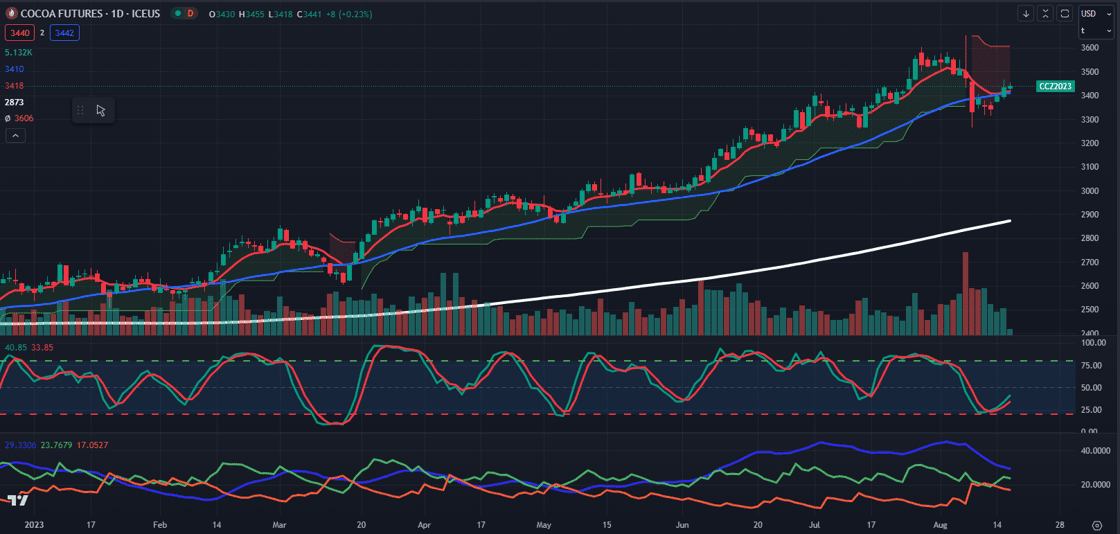The width and height of the screenshot is (1120, 534).
Task: Click the TradingView logo at bottom left
Action: pyautogui.click(x=17, y=500)
